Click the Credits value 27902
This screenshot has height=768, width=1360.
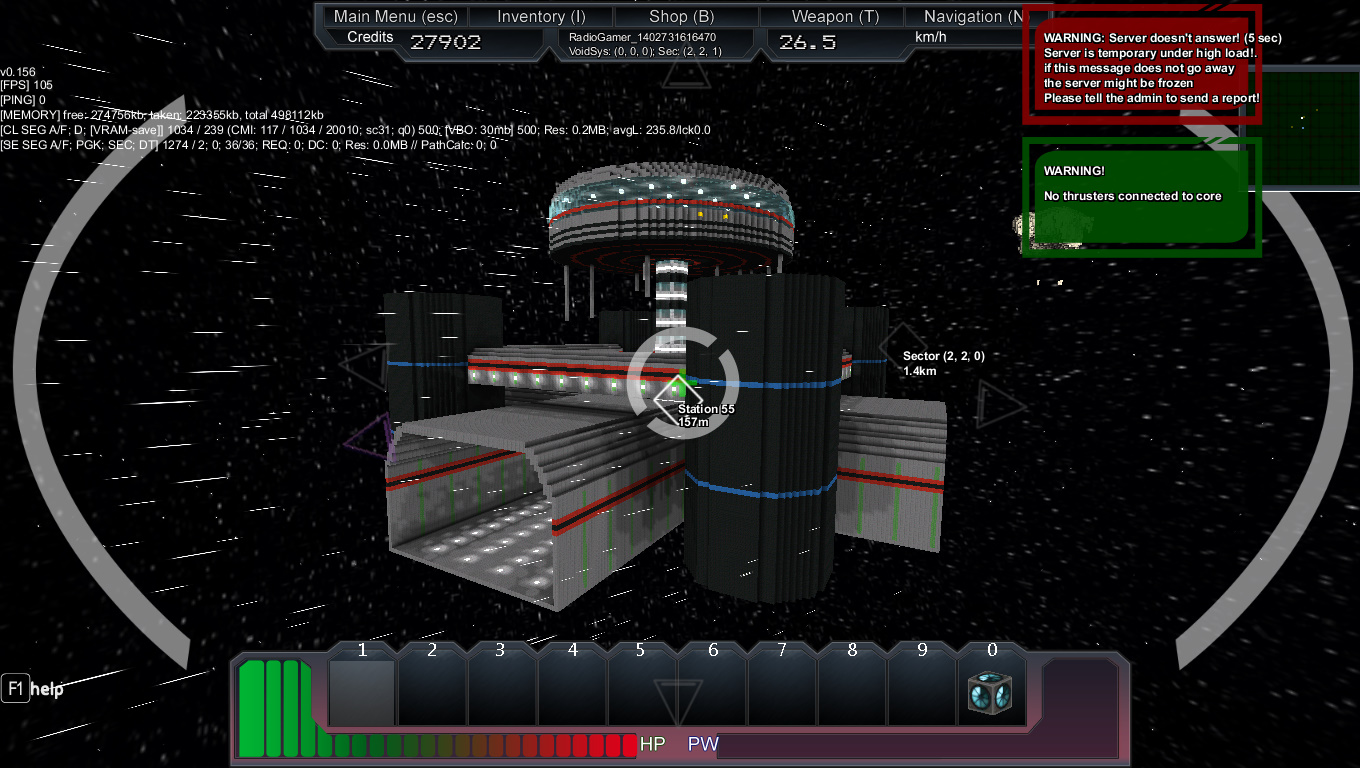[445, 42]
